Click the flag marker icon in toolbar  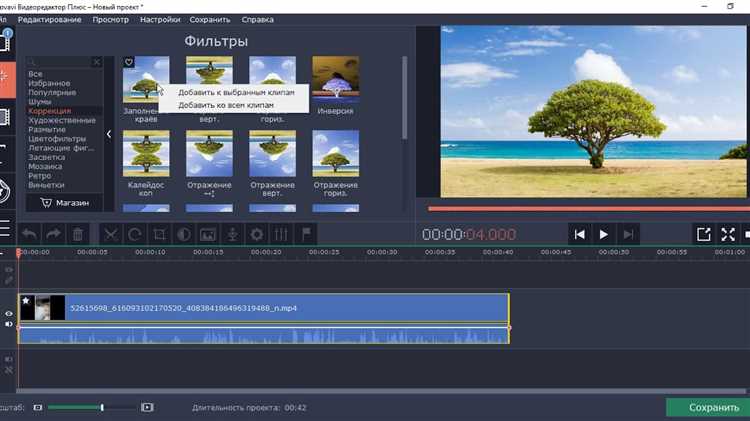coord(306,234)
